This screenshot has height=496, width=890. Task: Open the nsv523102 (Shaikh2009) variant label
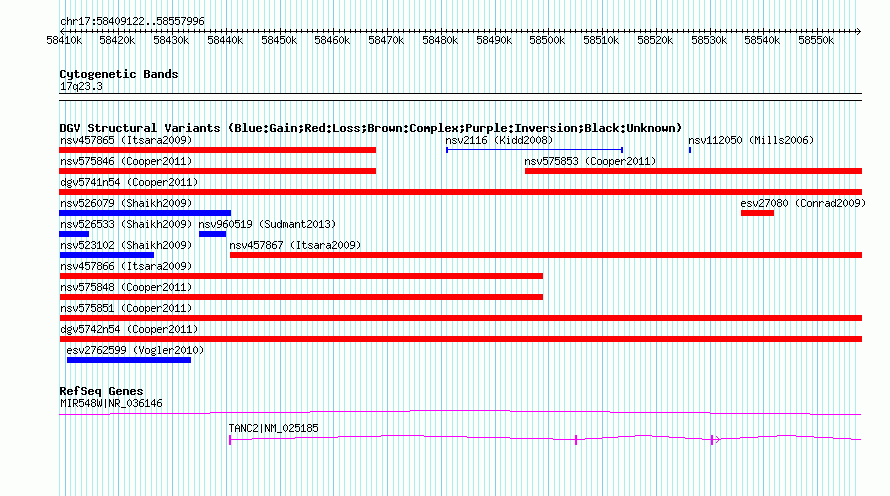pyautogui.click(x=126, y=245)
